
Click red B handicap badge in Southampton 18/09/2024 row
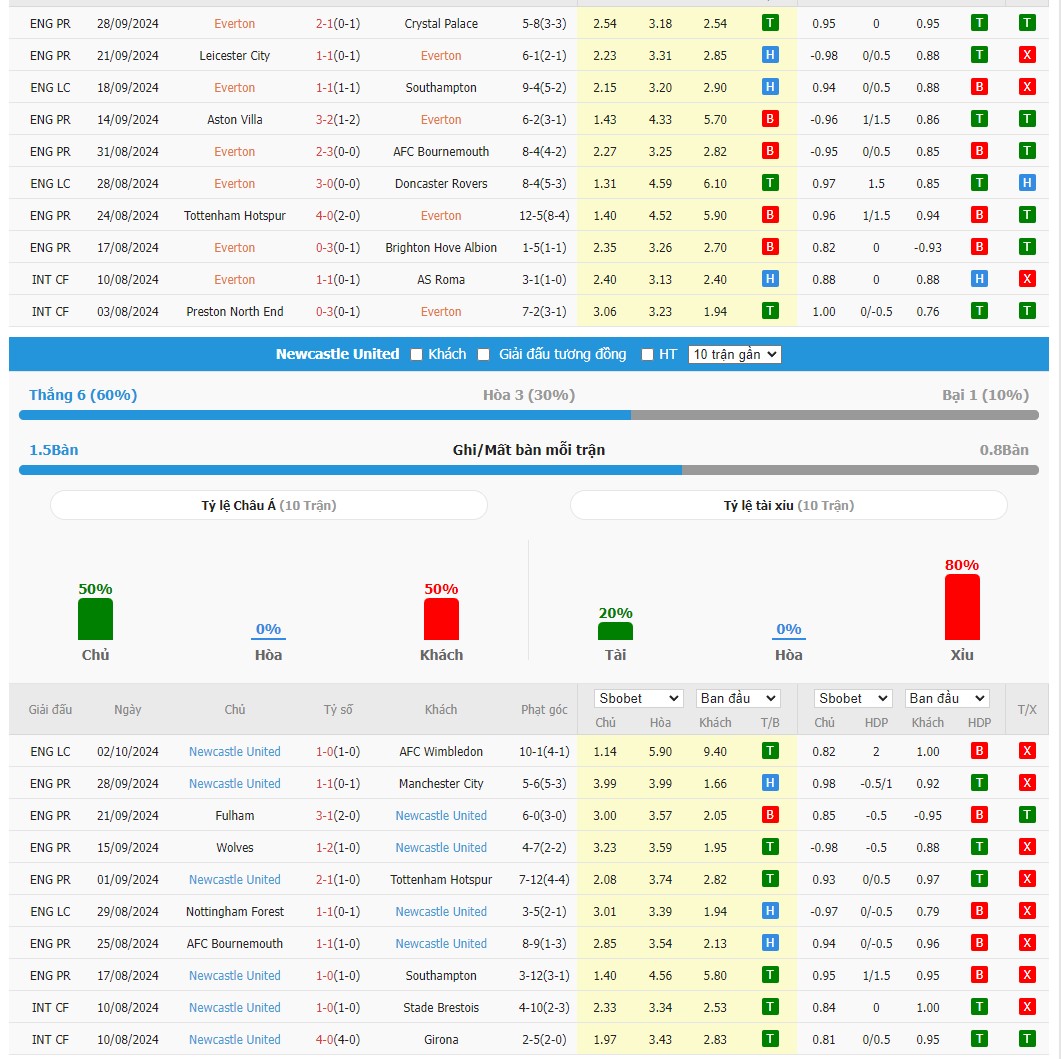click(979, 87)
